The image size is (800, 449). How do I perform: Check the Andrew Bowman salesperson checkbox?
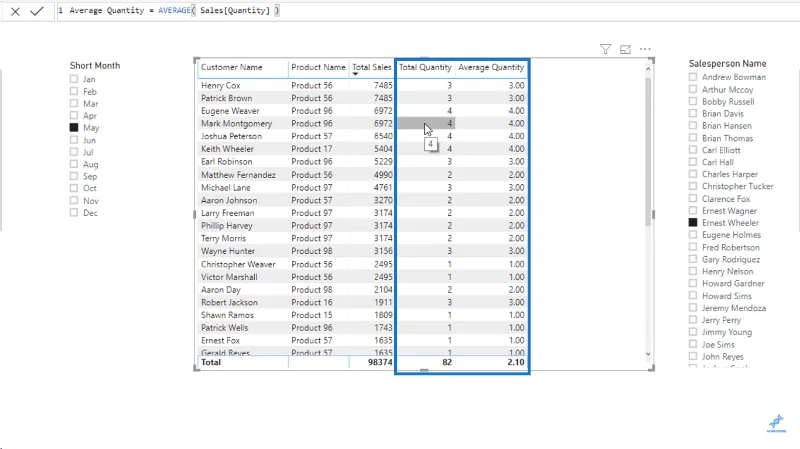[693, 77]
